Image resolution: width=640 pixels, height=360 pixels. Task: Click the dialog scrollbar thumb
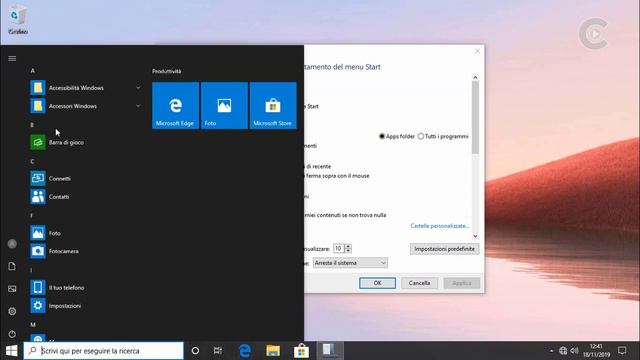475,117
